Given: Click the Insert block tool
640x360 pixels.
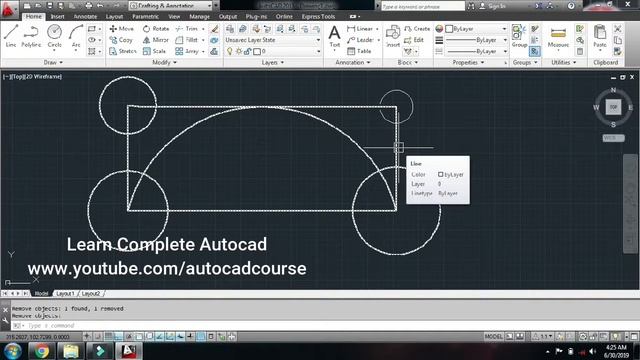Looking at the screenshot, I should (393, 36).
